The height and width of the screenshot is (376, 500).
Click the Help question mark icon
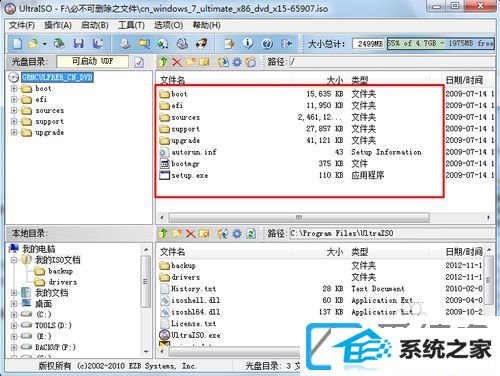click(x=267, y=44)
